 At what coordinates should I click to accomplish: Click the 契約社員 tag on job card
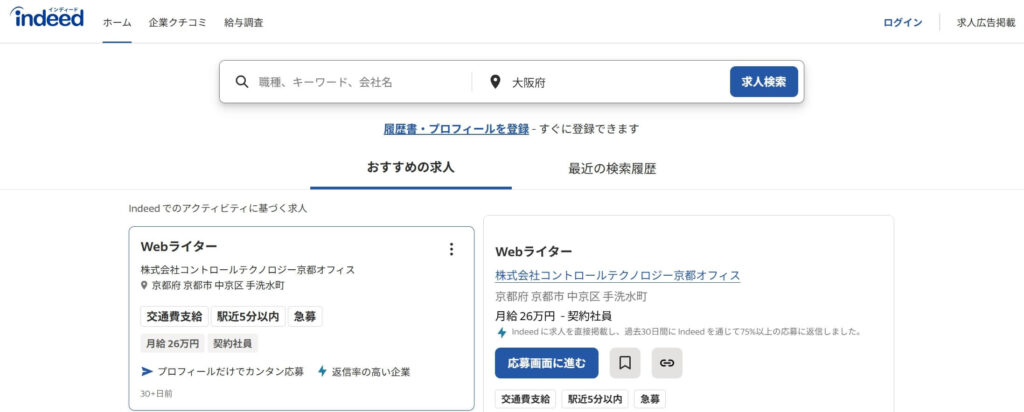point(232,343)
